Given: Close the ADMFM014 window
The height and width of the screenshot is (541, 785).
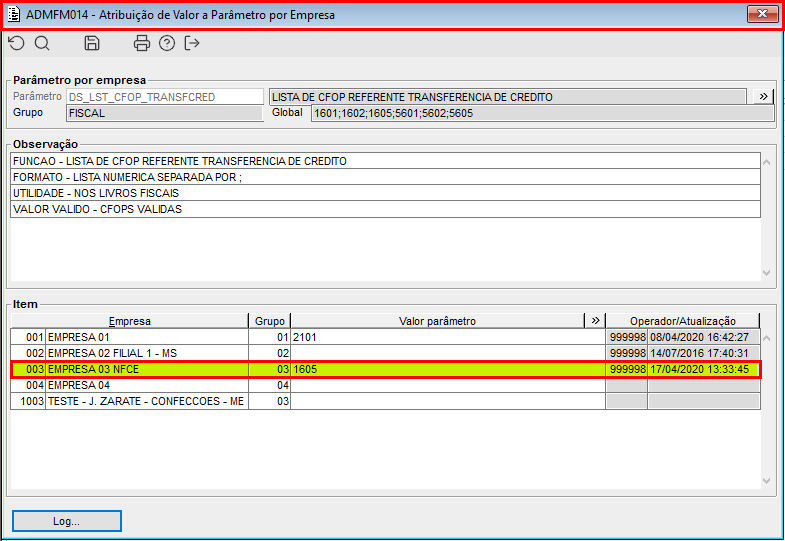Looking at the screenshot, I should [x=762, y=14].
